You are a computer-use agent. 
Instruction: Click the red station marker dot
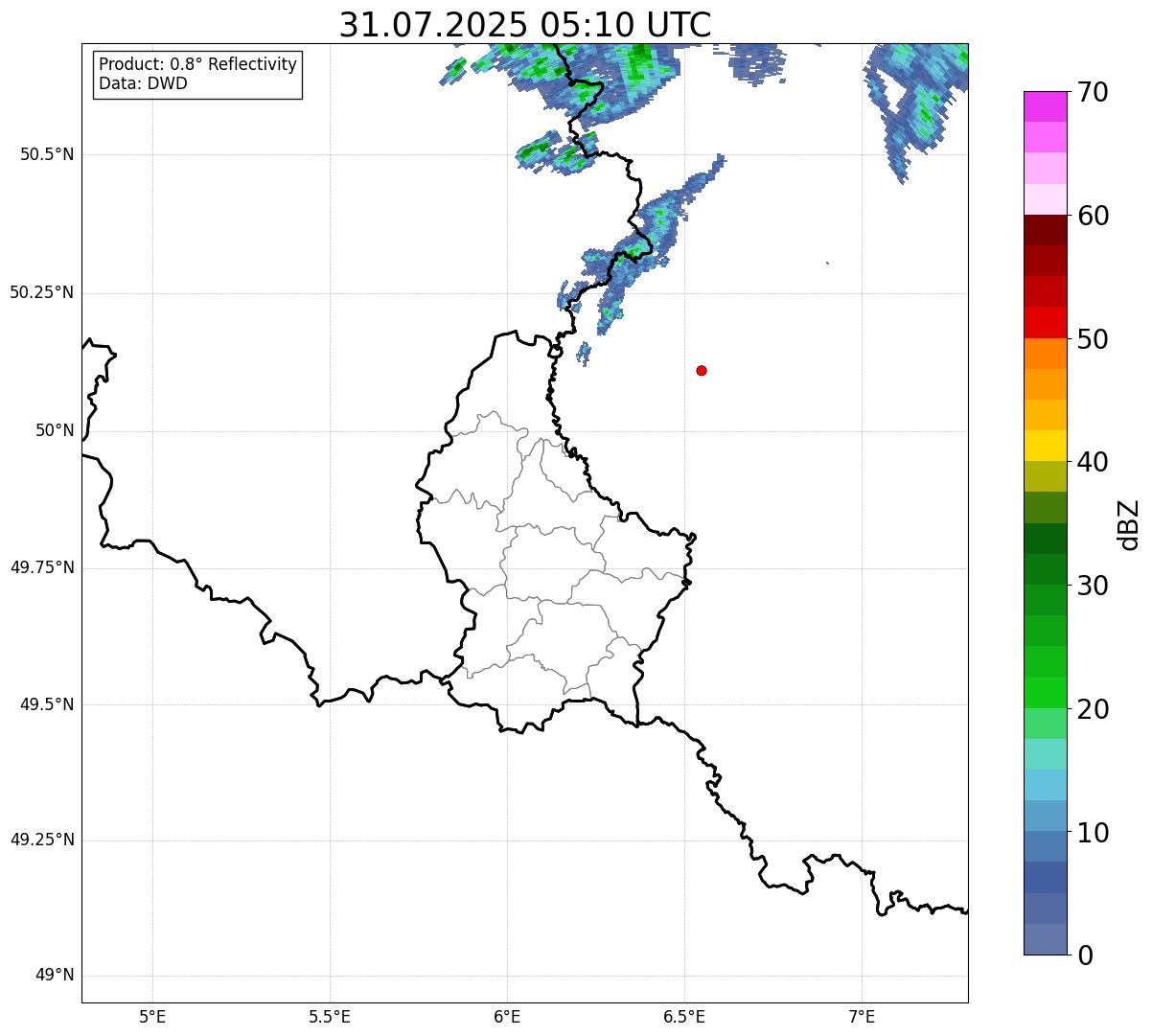point(702,370)
